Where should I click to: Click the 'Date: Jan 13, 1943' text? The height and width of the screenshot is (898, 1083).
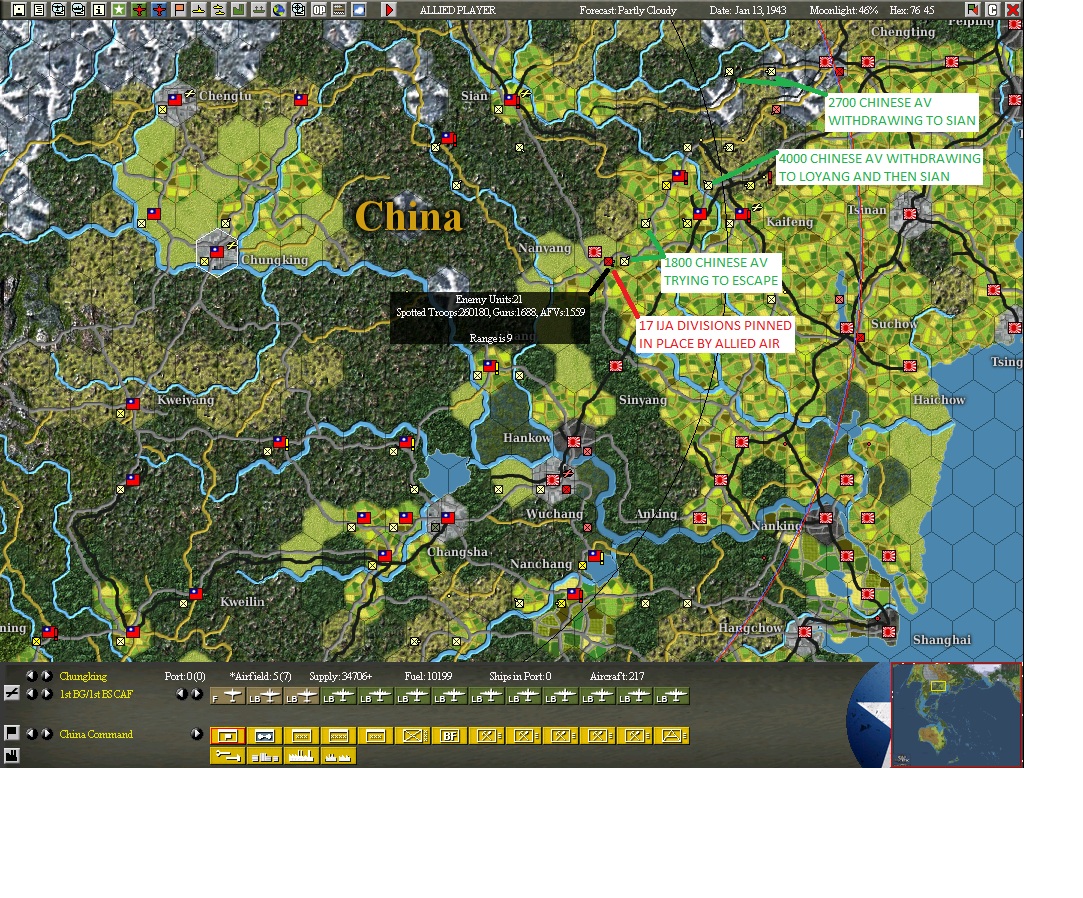click(747, 10)
